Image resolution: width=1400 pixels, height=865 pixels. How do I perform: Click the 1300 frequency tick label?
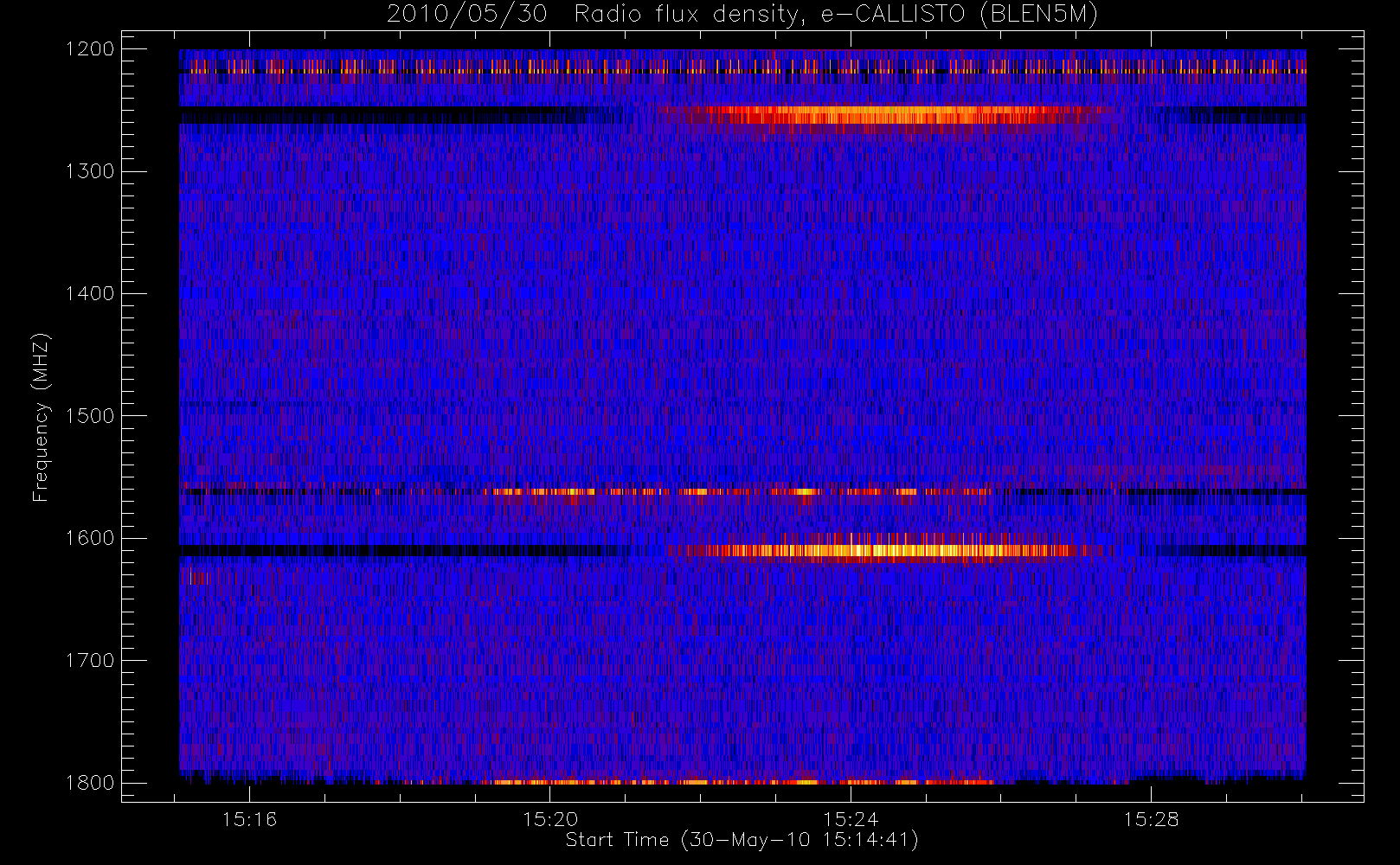click(x=90, y=171)
